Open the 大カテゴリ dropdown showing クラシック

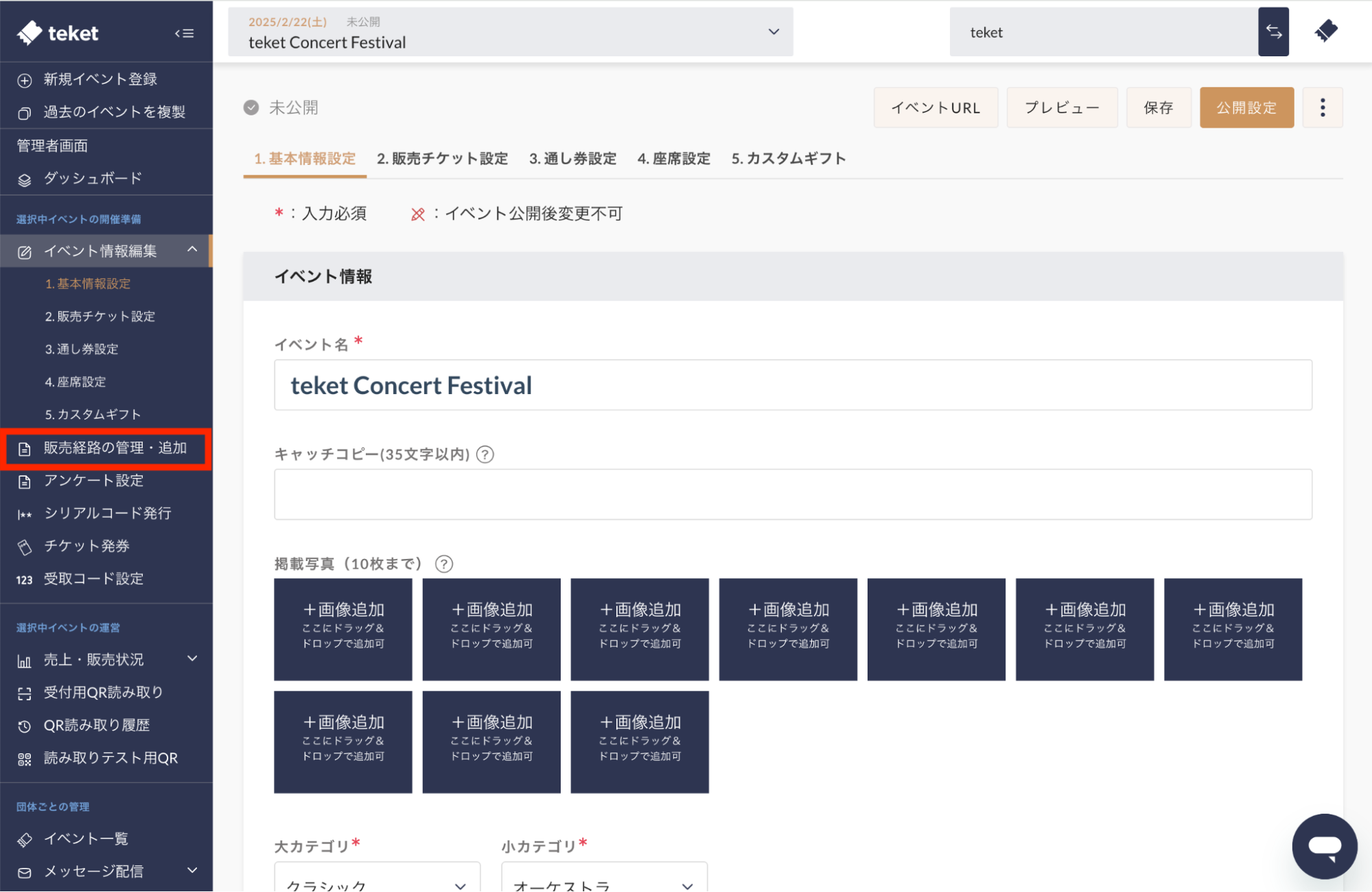click(377, 878)
